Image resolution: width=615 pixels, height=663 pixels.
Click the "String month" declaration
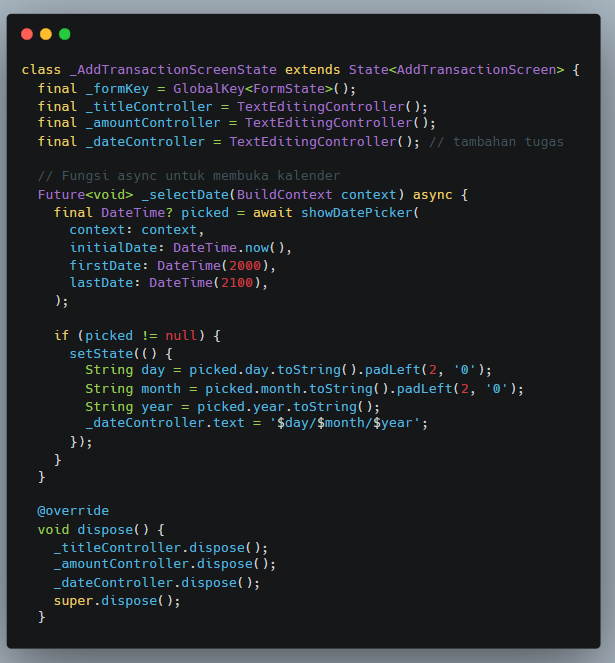(133, 389)
